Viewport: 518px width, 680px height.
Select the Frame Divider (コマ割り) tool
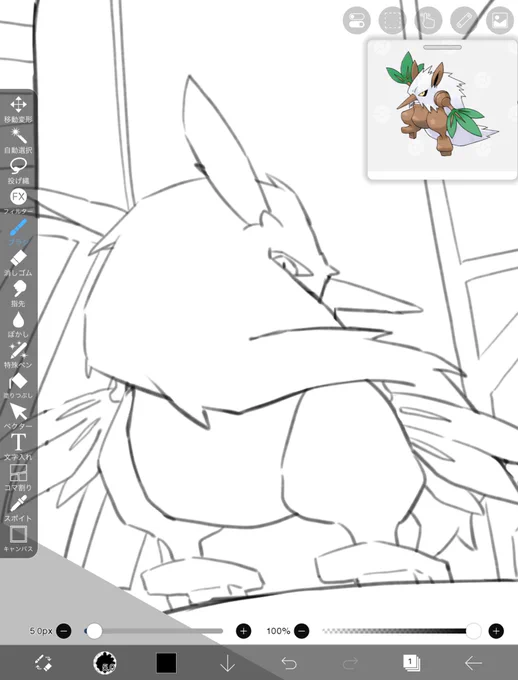pos(18,478)
